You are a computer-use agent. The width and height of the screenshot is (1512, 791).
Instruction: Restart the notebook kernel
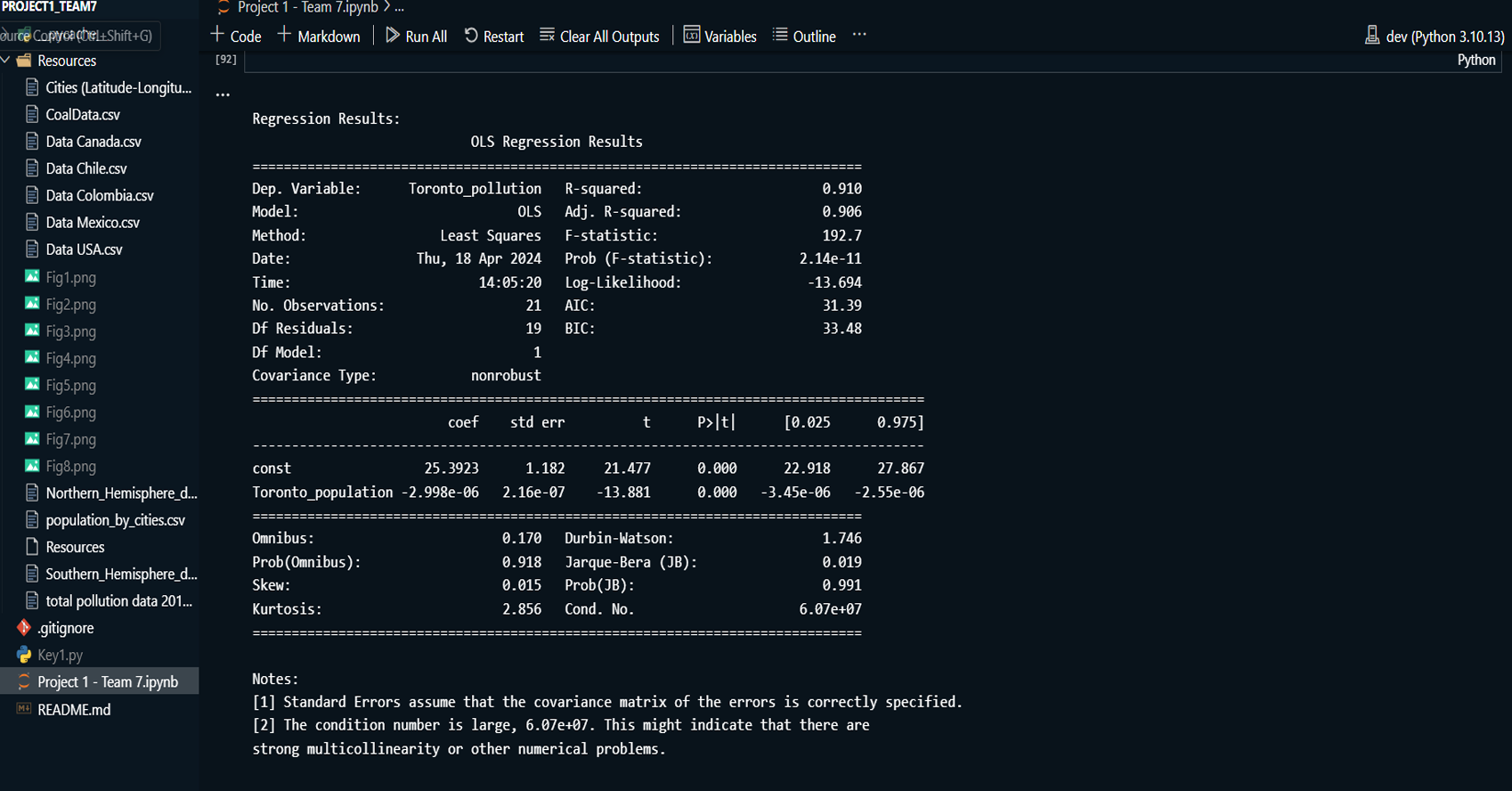pyautogui.click(x=493, y=37)
